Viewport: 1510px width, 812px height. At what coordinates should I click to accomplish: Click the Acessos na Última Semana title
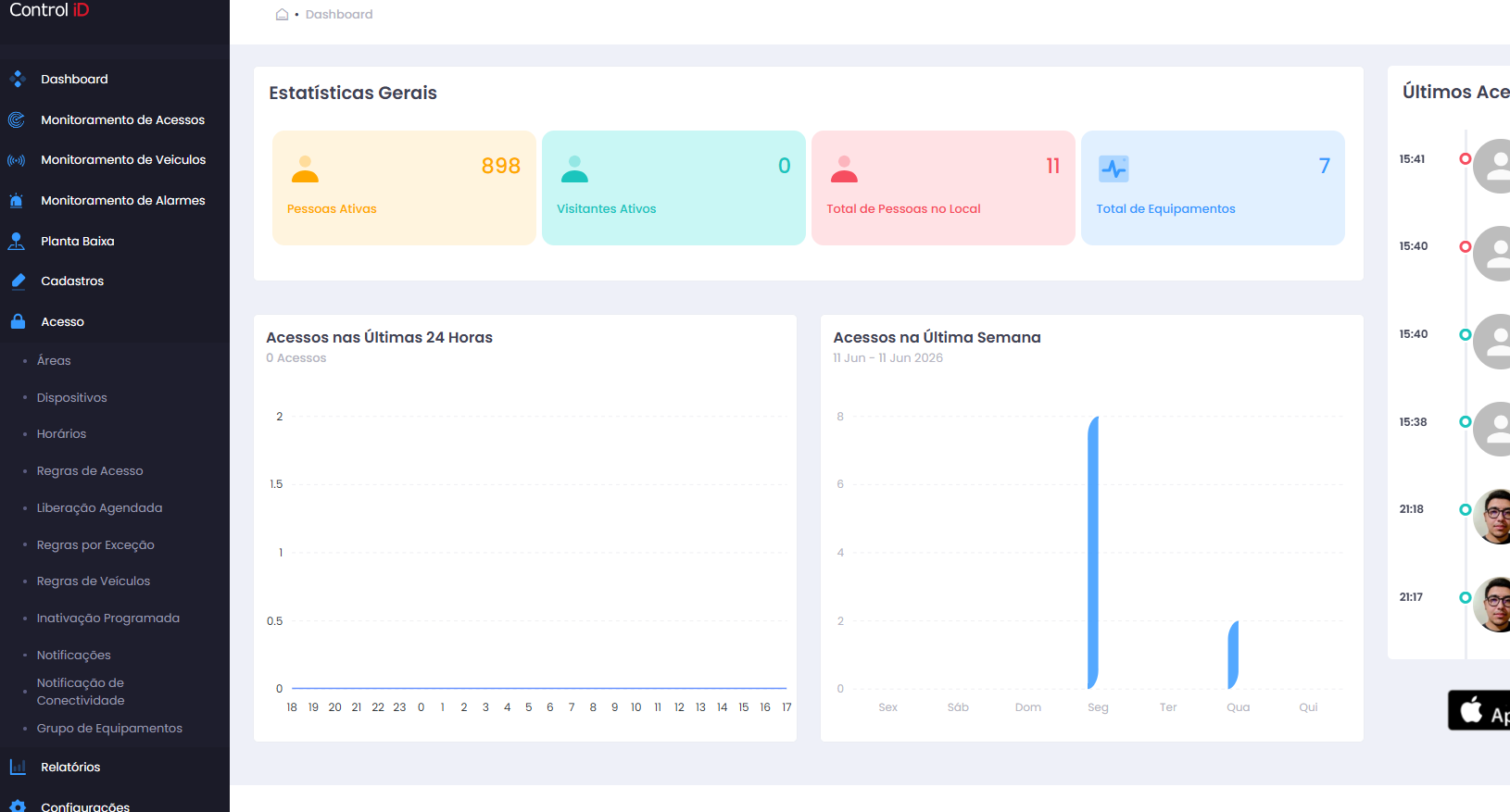pyautogui.click(x=937, y=337)
